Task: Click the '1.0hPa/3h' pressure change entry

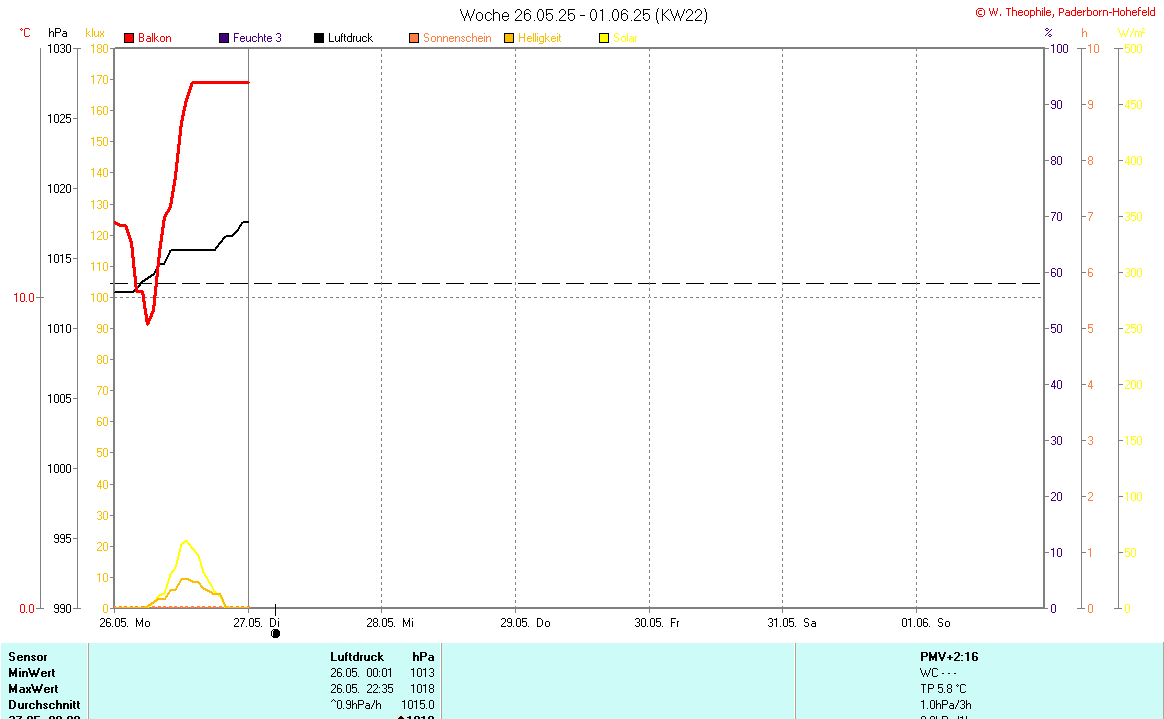Action: point(946,705)
